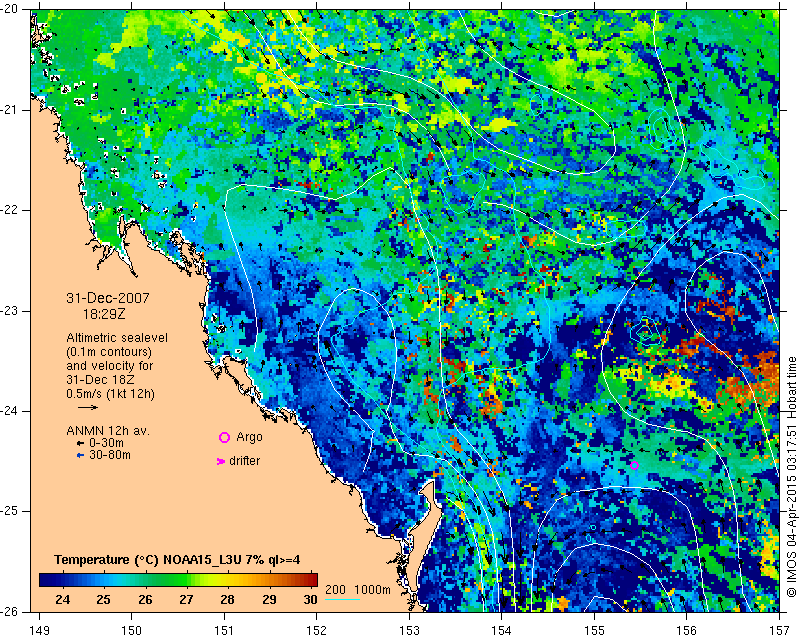The width and height of the screenshot is (800, 640).
Task: Click the '0.5m/s (1kt 12h)' text
Action: [x=110, y=394]
